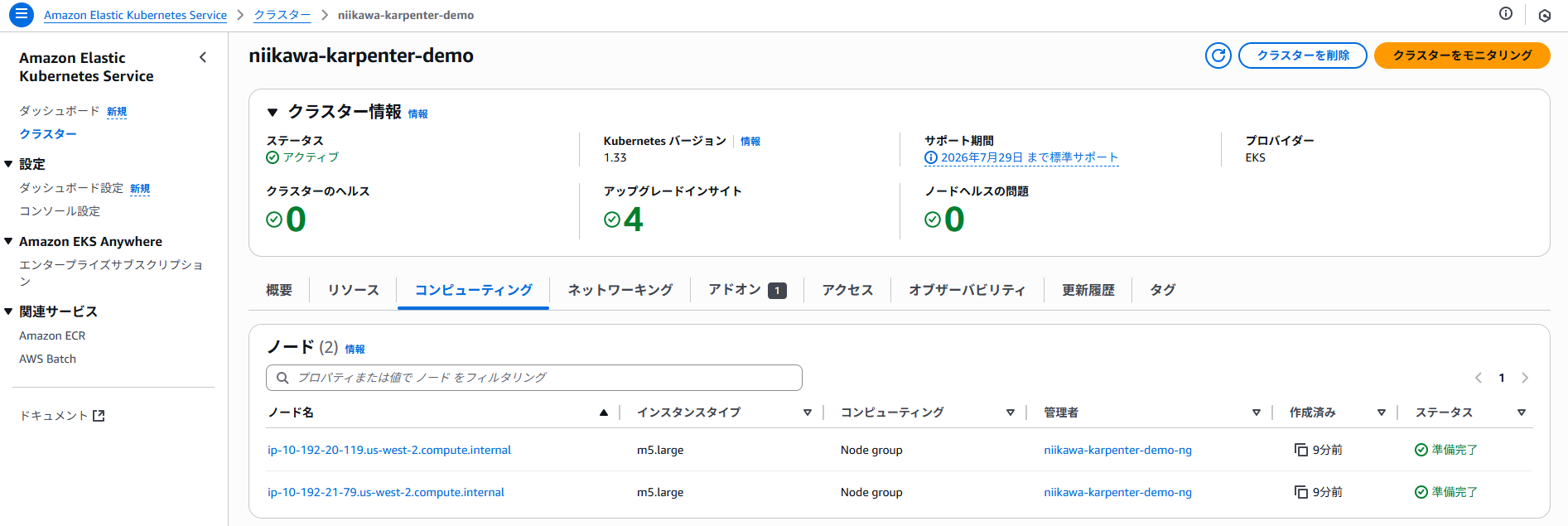1568x526 pixels.
Task: Collapse the Amazon EKS Anywhere sidebar group
Action: point(8,241)
